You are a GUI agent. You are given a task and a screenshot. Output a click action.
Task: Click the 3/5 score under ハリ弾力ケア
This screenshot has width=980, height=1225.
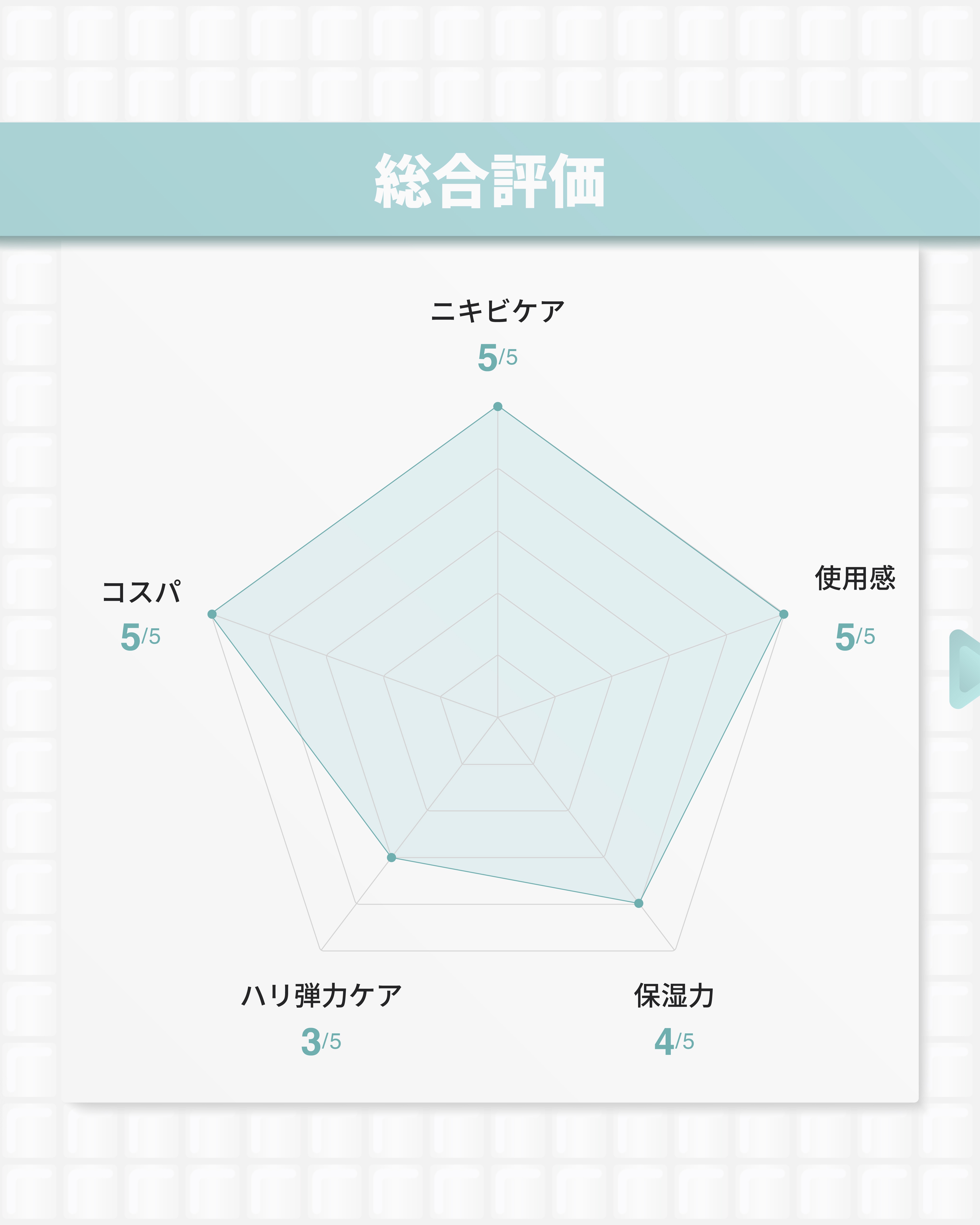point(322,1041)
